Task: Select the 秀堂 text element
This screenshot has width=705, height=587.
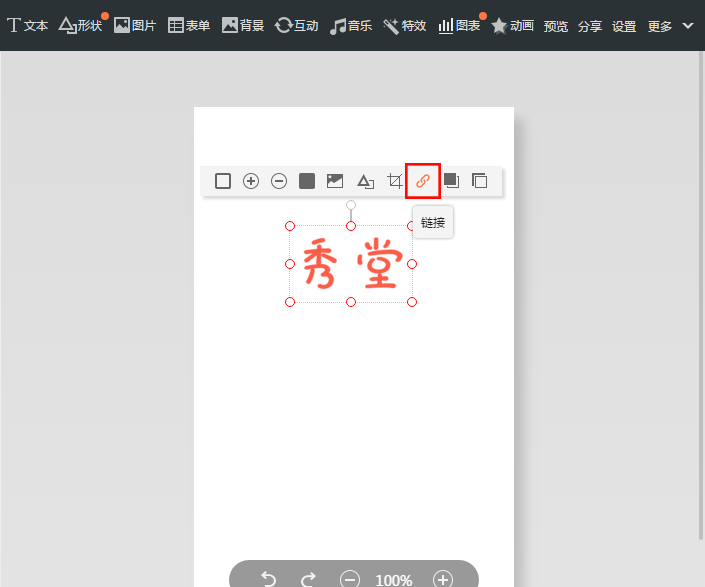Action: [x=353, y=264]
